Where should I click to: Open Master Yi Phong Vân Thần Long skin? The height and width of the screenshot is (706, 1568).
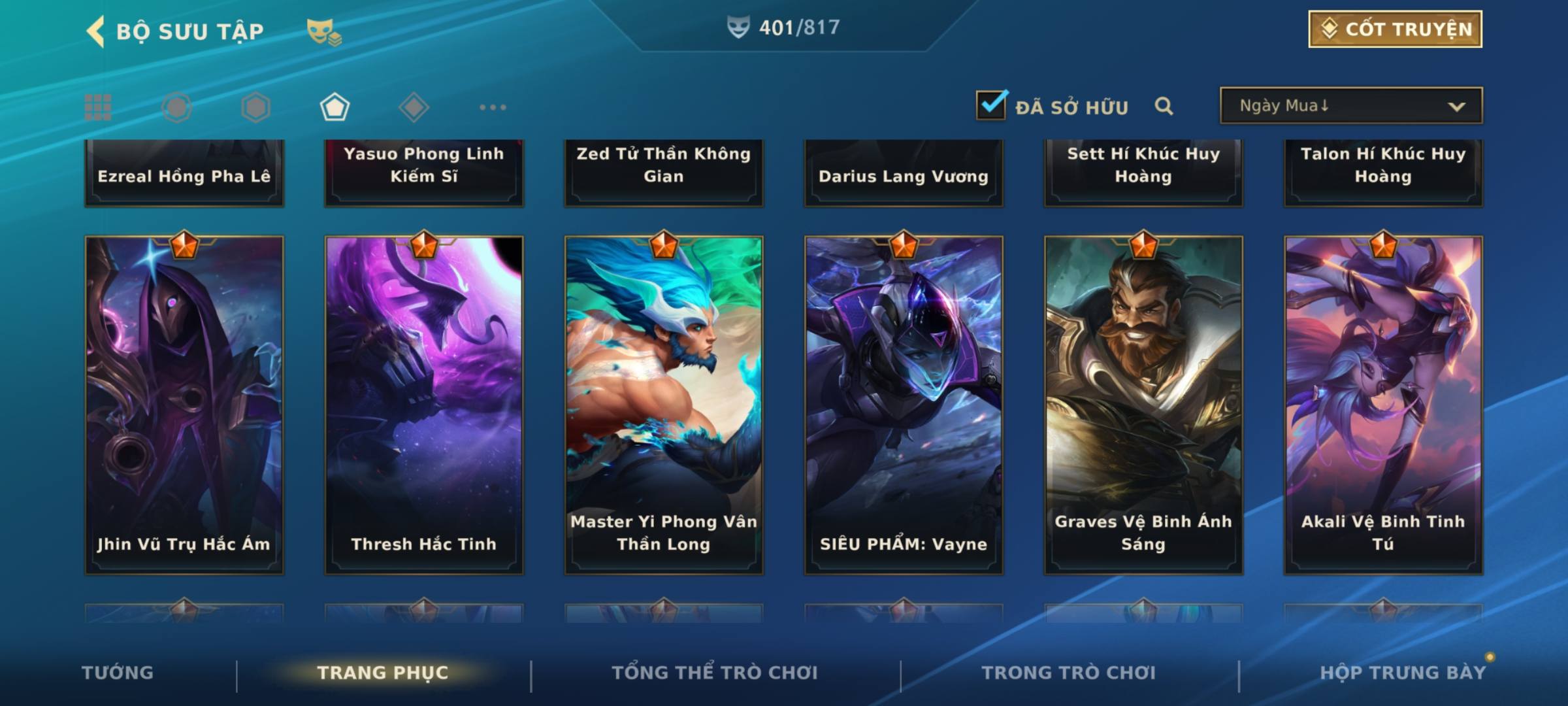pos(664,405)
